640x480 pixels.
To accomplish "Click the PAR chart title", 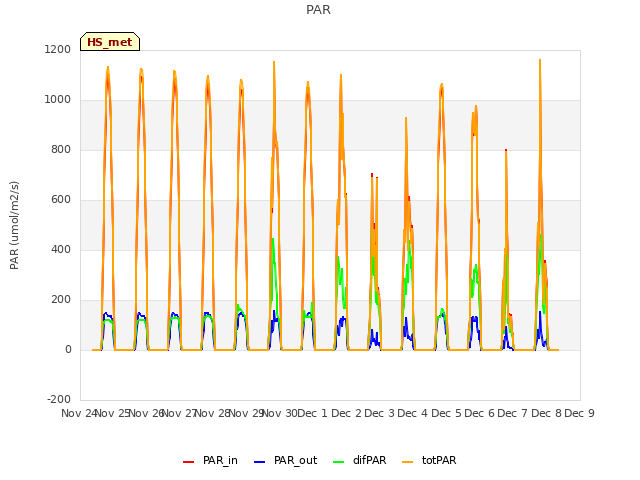I will tap(318, 10).
